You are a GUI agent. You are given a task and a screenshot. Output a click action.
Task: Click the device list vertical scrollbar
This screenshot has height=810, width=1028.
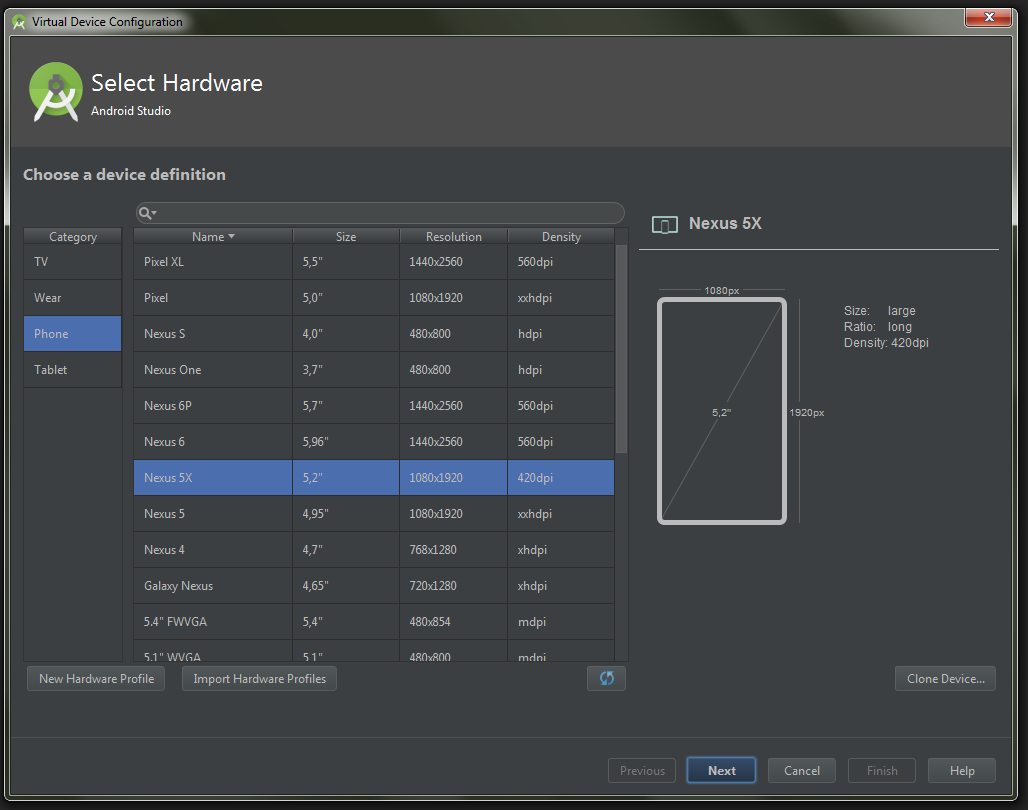[622, 349]
